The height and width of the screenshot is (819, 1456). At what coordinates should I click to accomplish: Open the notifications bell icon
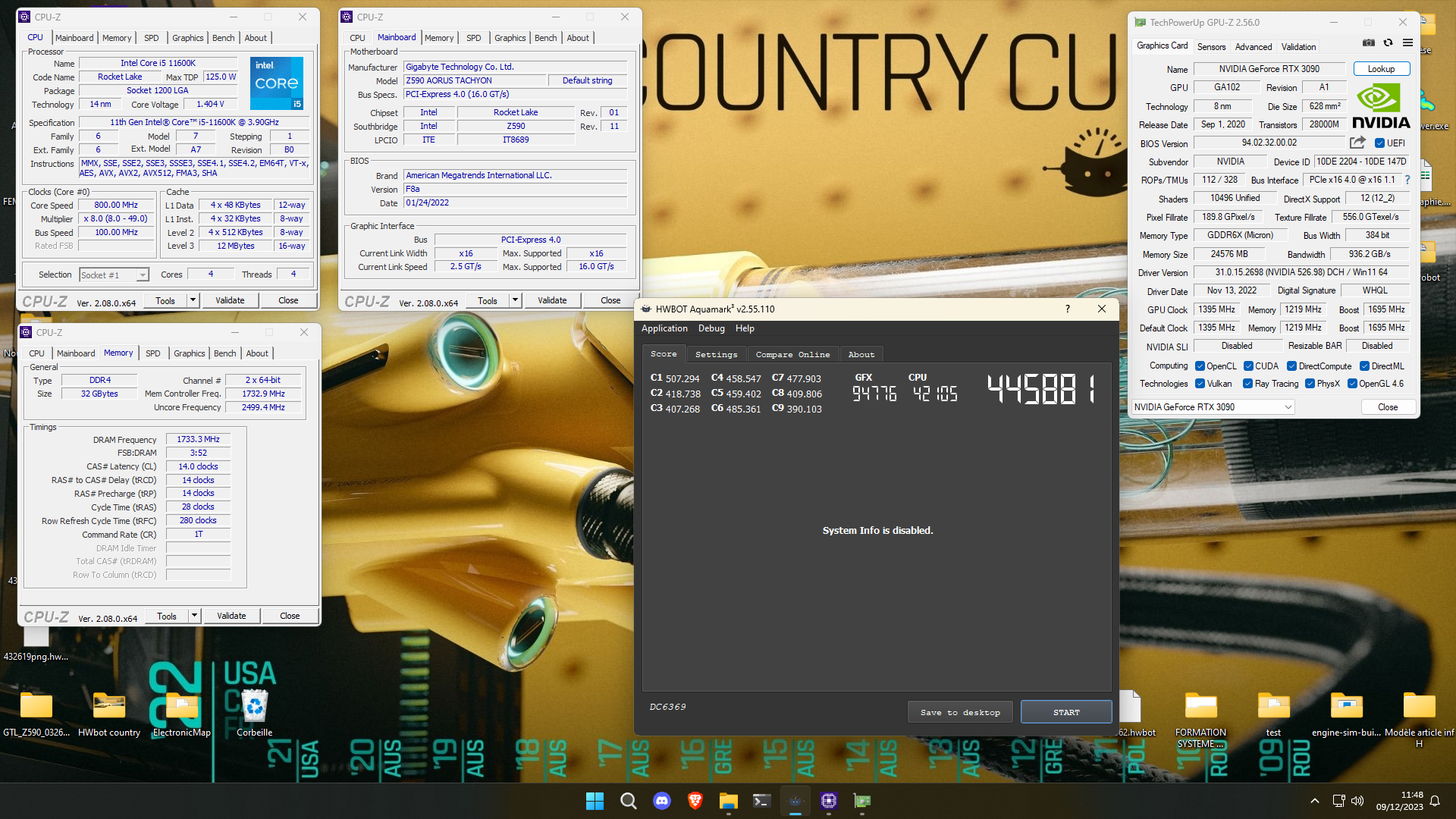click(1435, 801)
